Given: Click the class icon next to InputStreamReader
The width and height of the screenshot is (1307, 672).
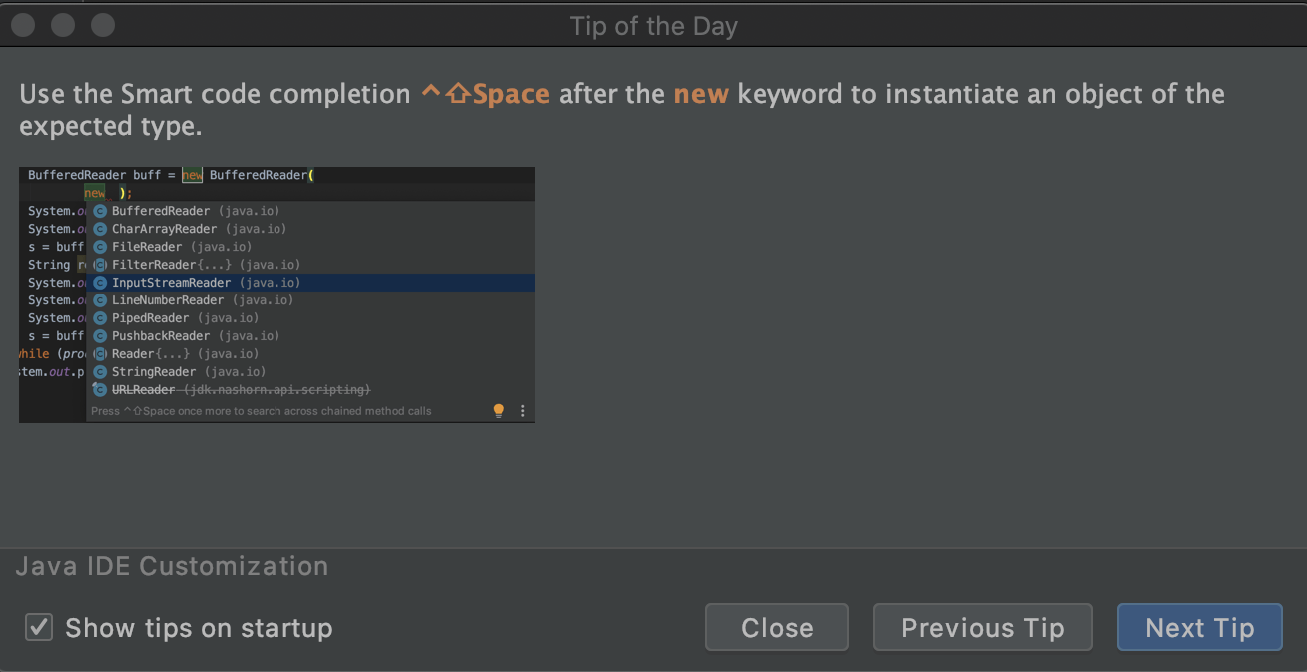Looking at the screenshot, I should [100, 283].
